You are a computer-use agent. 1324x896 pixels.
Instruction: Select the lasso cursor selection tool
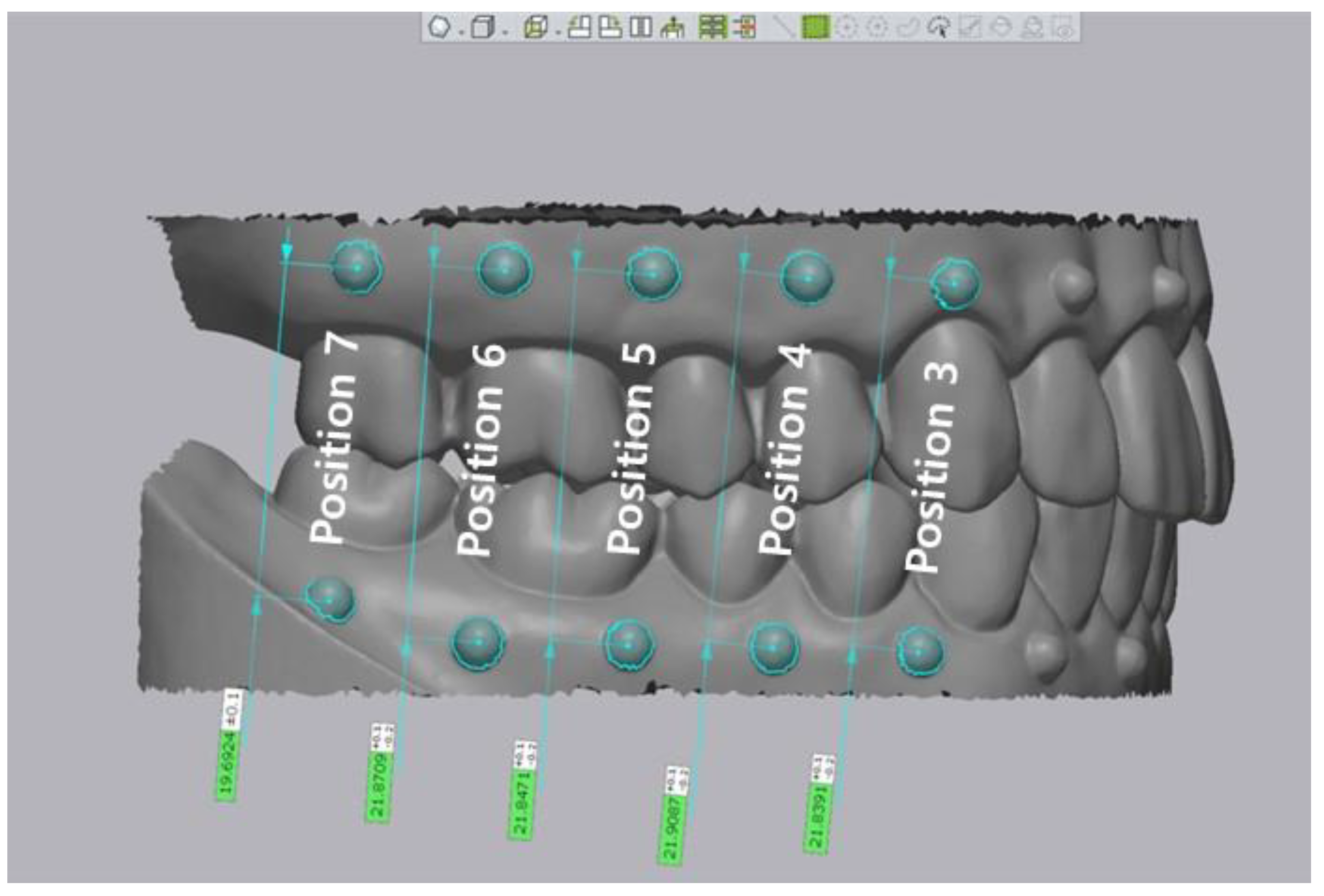click(938, 27)
